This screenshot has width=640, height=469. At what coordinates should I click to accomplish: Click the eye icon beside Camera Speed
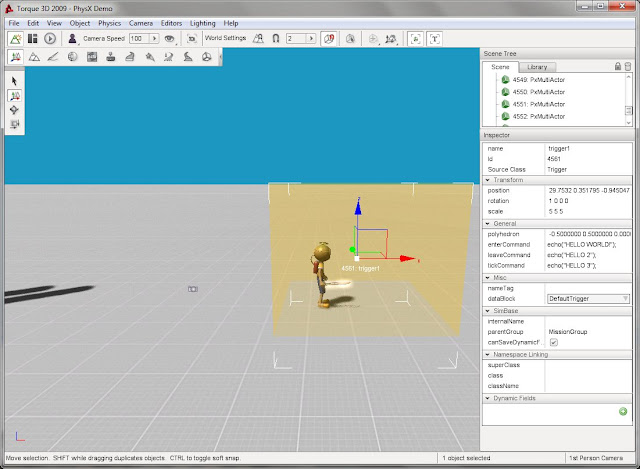pyautogui.click(x=169, y=38)
